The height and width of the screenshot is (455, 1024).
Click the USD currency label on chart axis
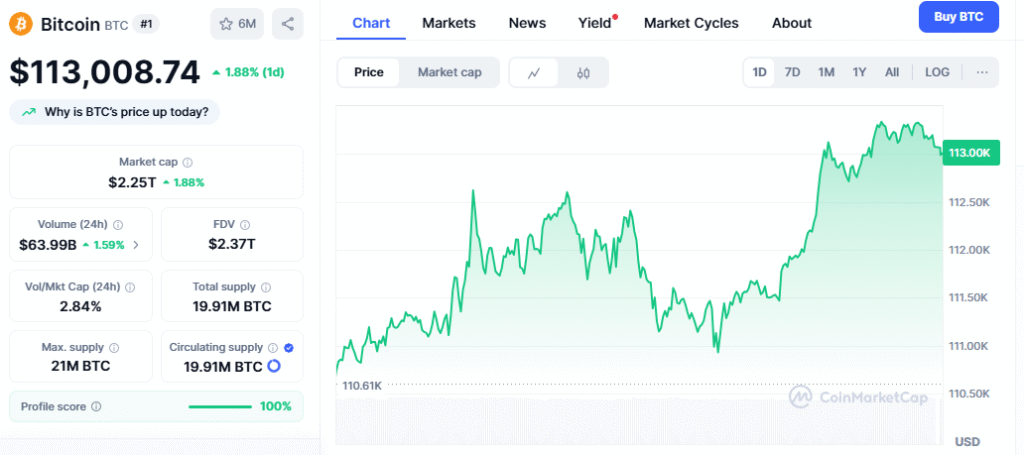[967, 442]
